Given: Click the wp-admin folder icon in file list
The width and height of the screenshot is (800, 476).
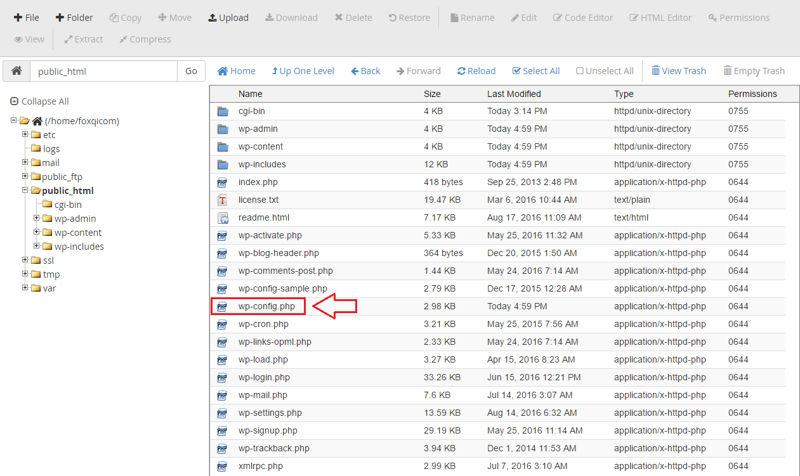Looking at the screenshot, I should [222, 129].
